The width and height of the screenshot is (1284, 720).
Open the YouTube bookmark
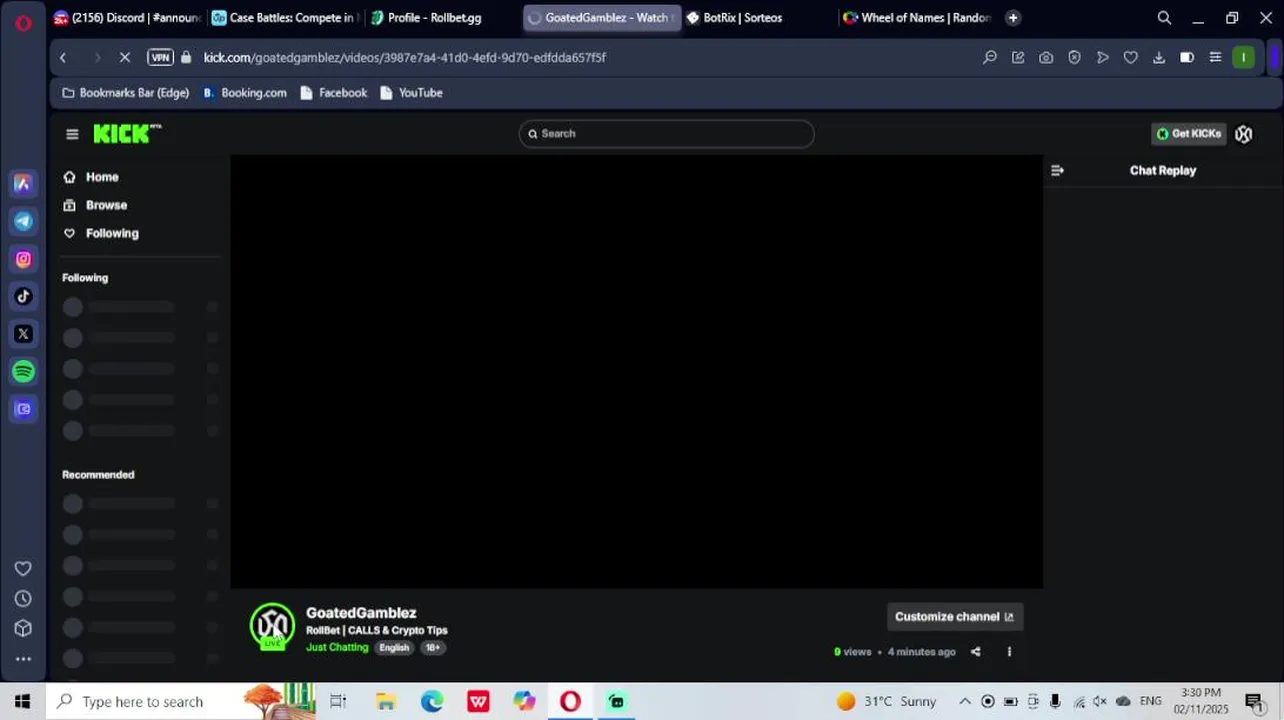(x=411, y=93)
